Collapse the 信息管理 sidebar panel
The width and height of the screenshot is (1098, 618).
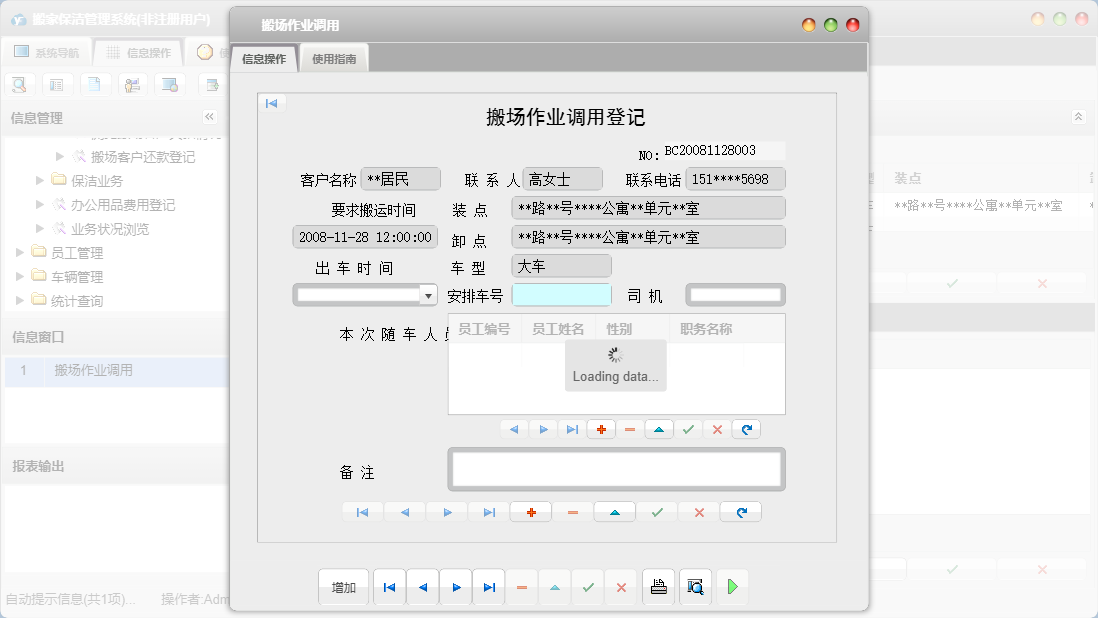(209, 117)
